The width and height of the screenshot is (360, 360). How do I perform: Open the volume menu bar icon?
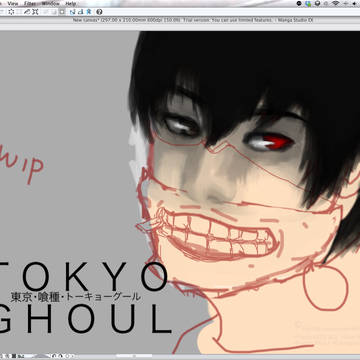pyautogui.click(x=354, y=3)
